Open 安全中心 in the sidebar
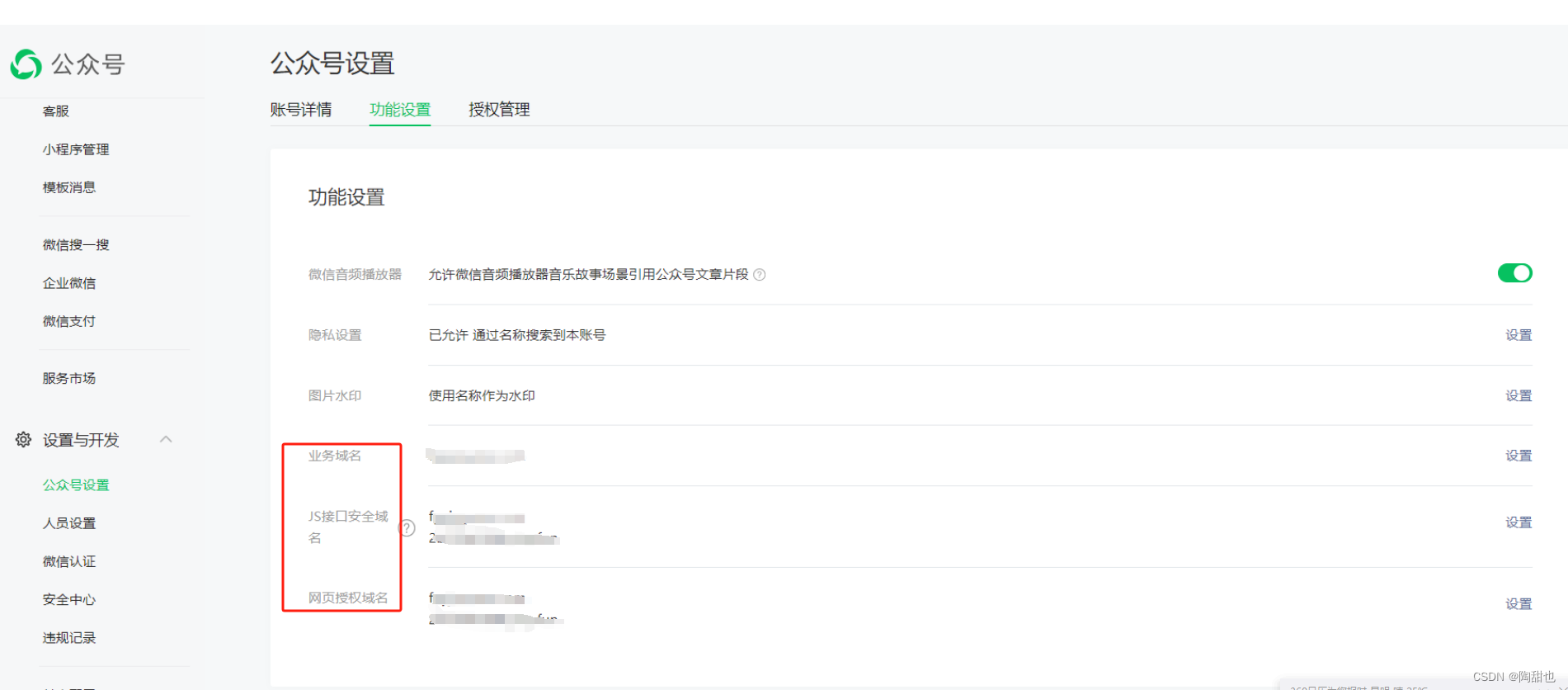 [x=69, y=600]
